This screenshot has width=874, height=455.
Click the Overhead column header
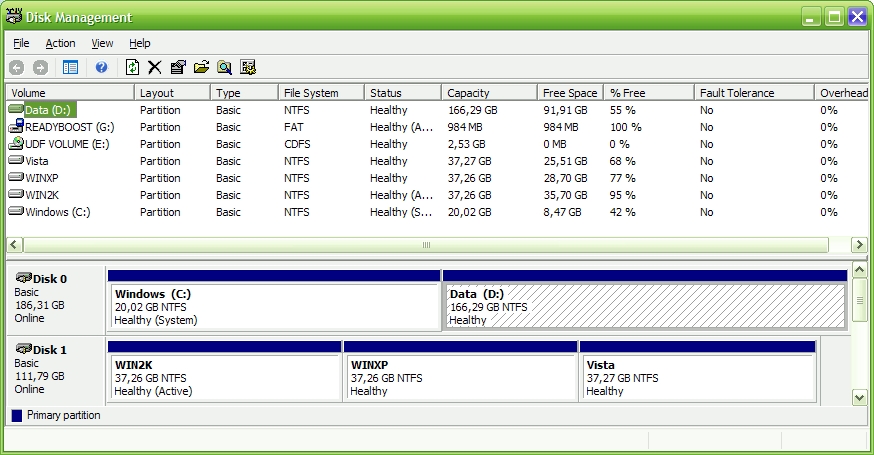point(842,93)
